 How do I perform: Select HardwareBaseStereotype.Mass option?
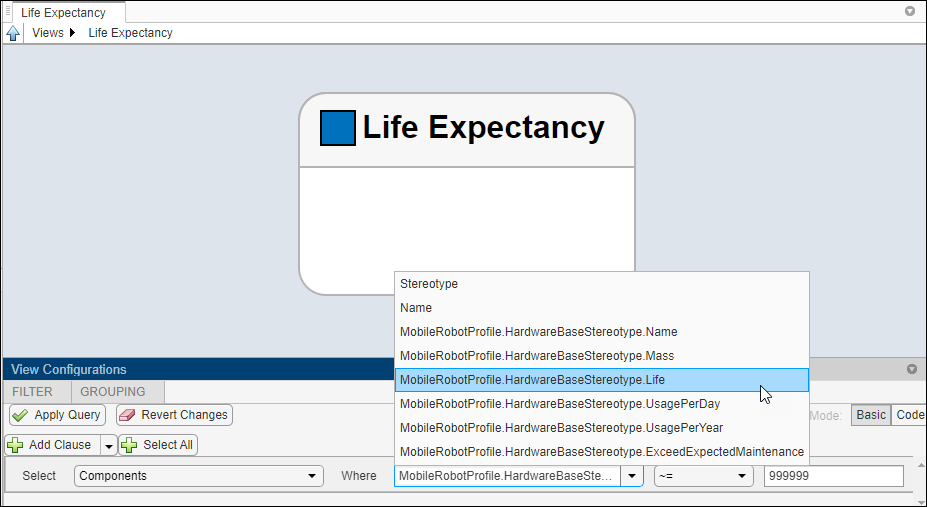(x=602, y=356)
